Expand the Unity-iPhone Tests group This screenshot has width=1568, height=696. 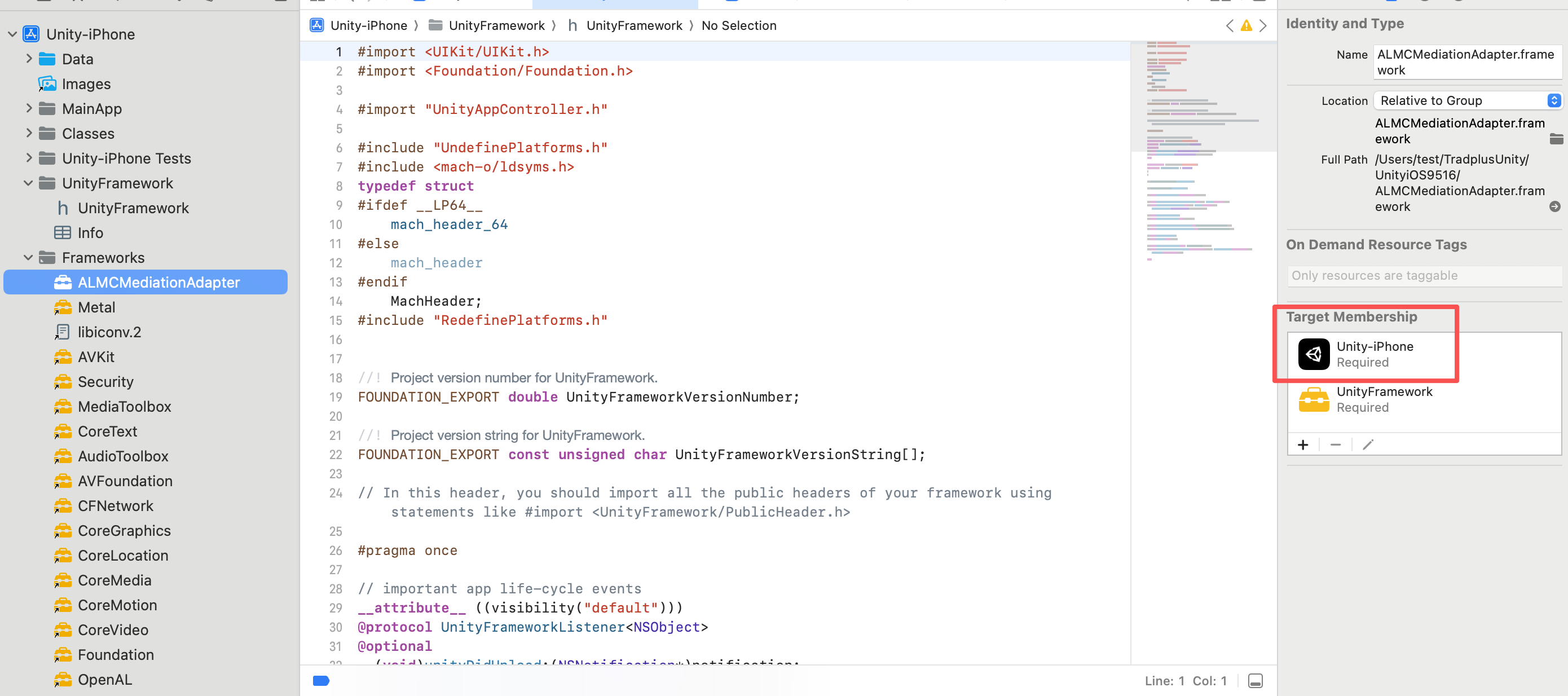point(29,158)
